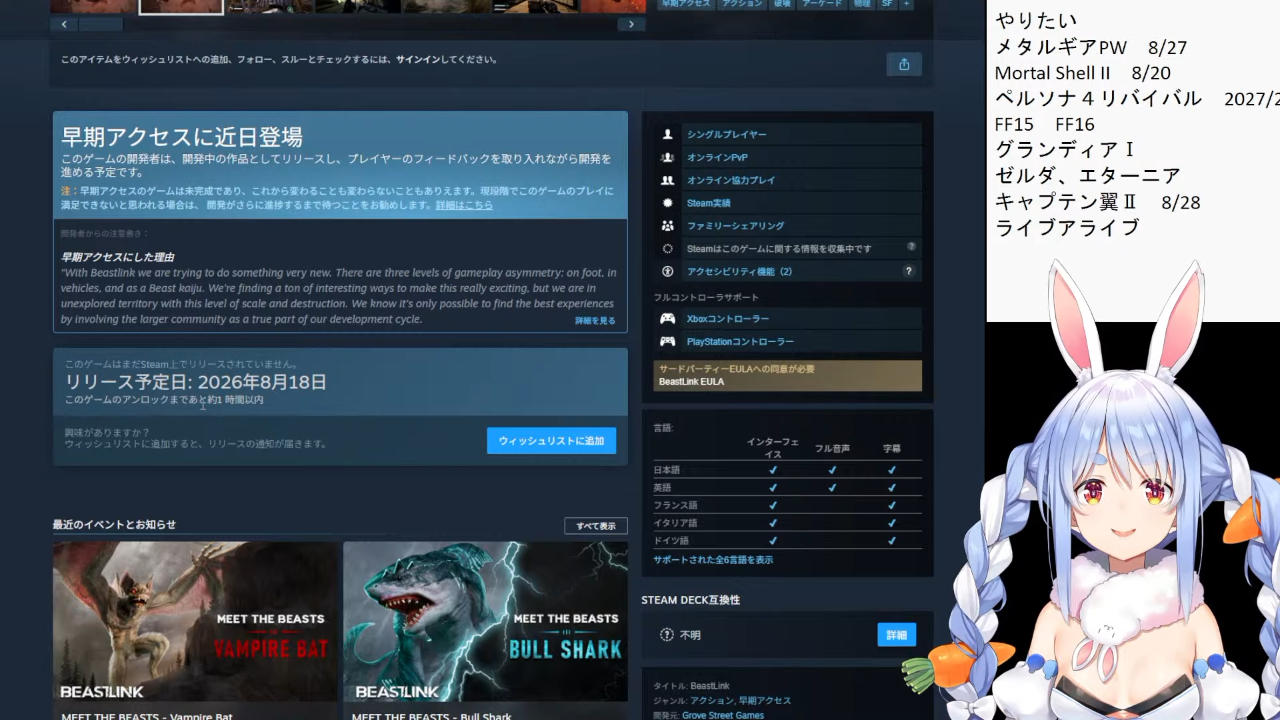Click the Mortal Shell II 8/20 list entry
1280x720 pixels.
click(1083, 73)
